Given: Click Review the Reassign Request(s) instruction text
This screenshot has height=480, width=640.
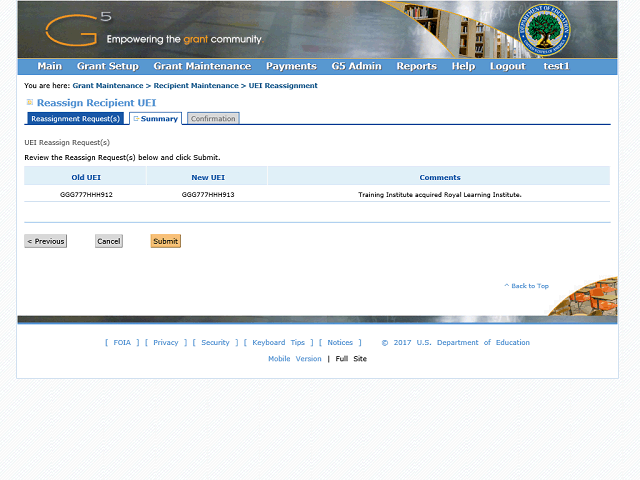Looking at the screenshot, I should [x=122, y=158].
